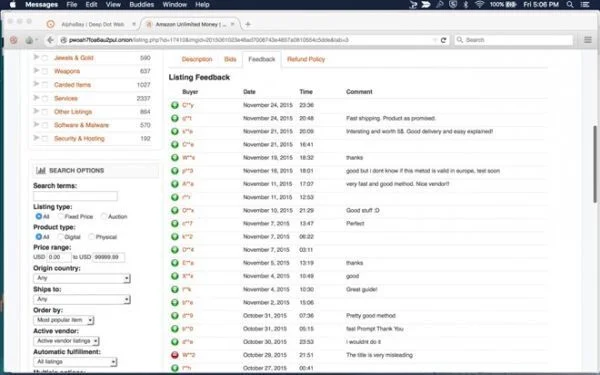Select Auction listing type radio
This screenshot has height=375, width=600.
(104, 217)
